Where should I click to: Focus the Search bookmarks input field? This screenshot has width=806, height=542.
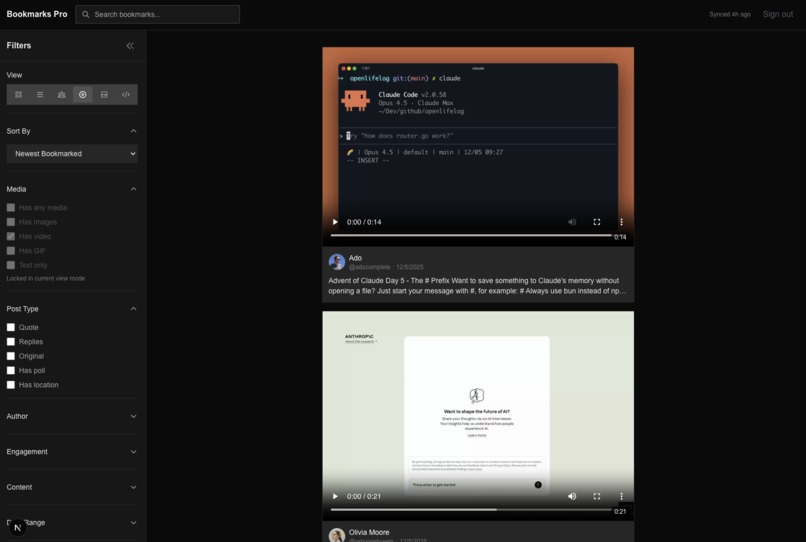tap(157, 14)
